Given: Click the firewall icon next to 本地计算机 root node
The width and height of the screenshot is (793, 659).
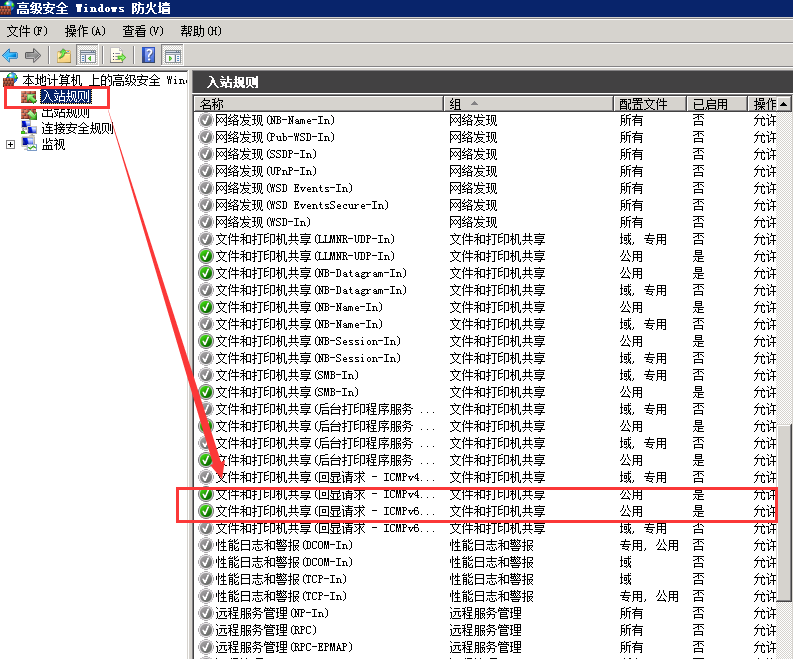Looking at the screenshot, I should 10,80.
